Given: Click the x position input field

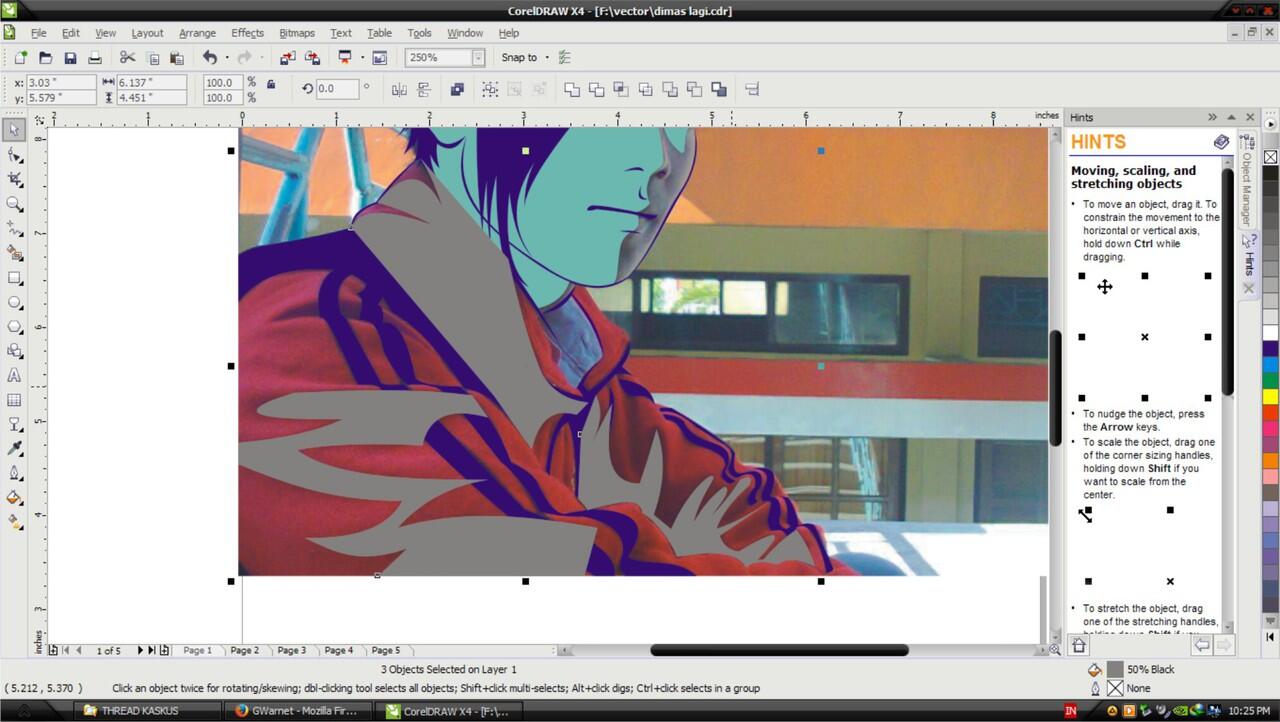Looking at the screenshot, I should pyautogui.click(x=60, y=83).
